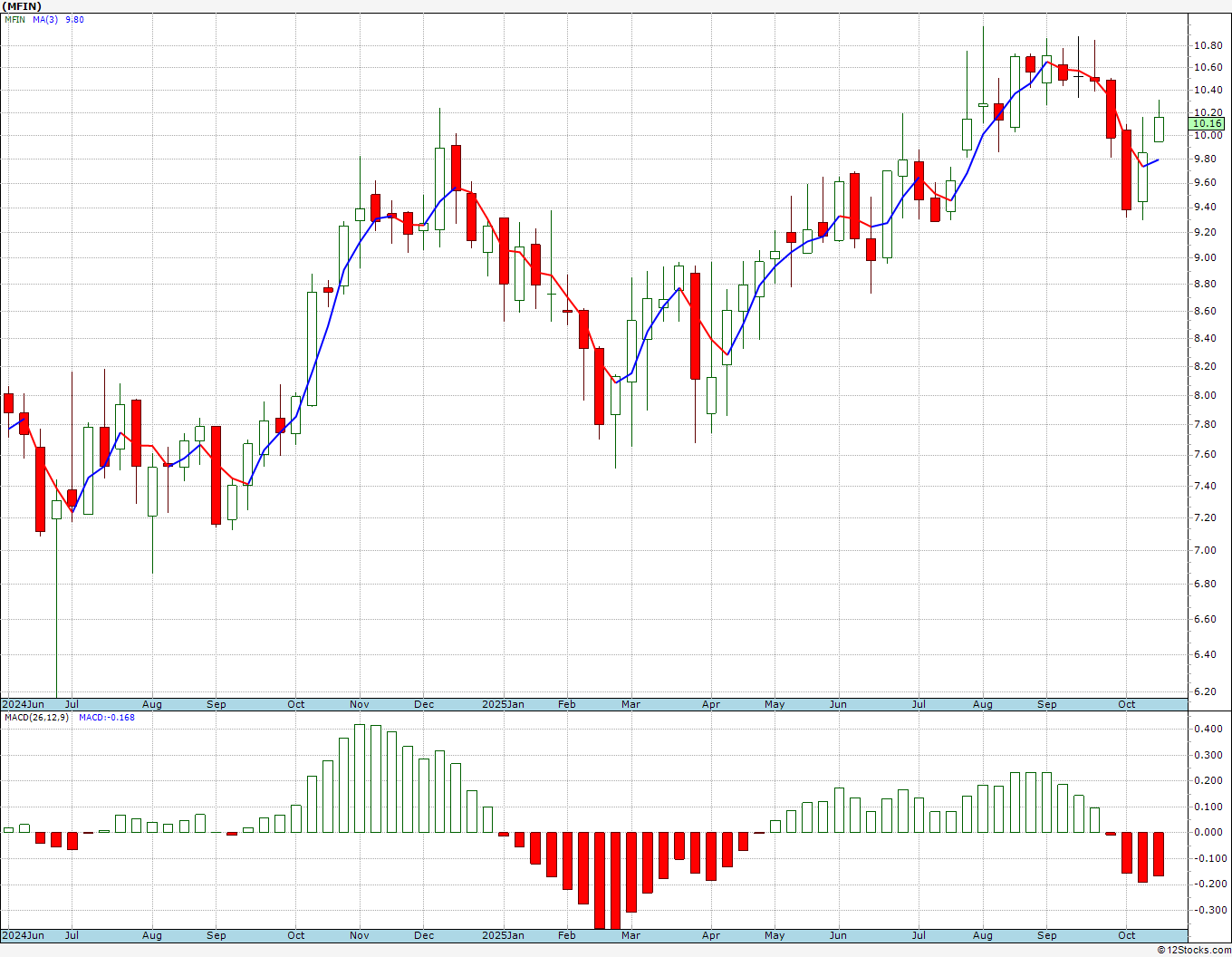Select 2025Jan on the price chart date axis
The width and height of the screenshot is (1232, 957).
point(503,704)
